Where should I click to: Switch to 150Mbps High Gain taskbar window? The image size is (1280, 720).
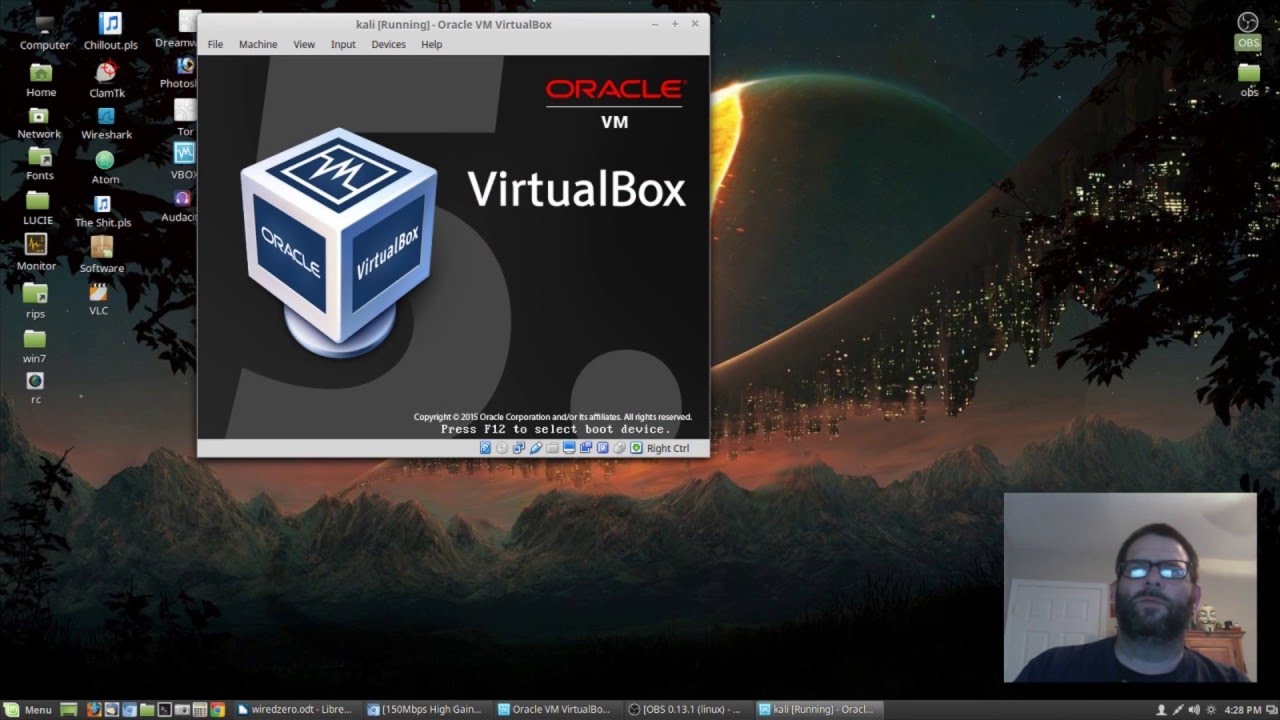coord(425,710)
